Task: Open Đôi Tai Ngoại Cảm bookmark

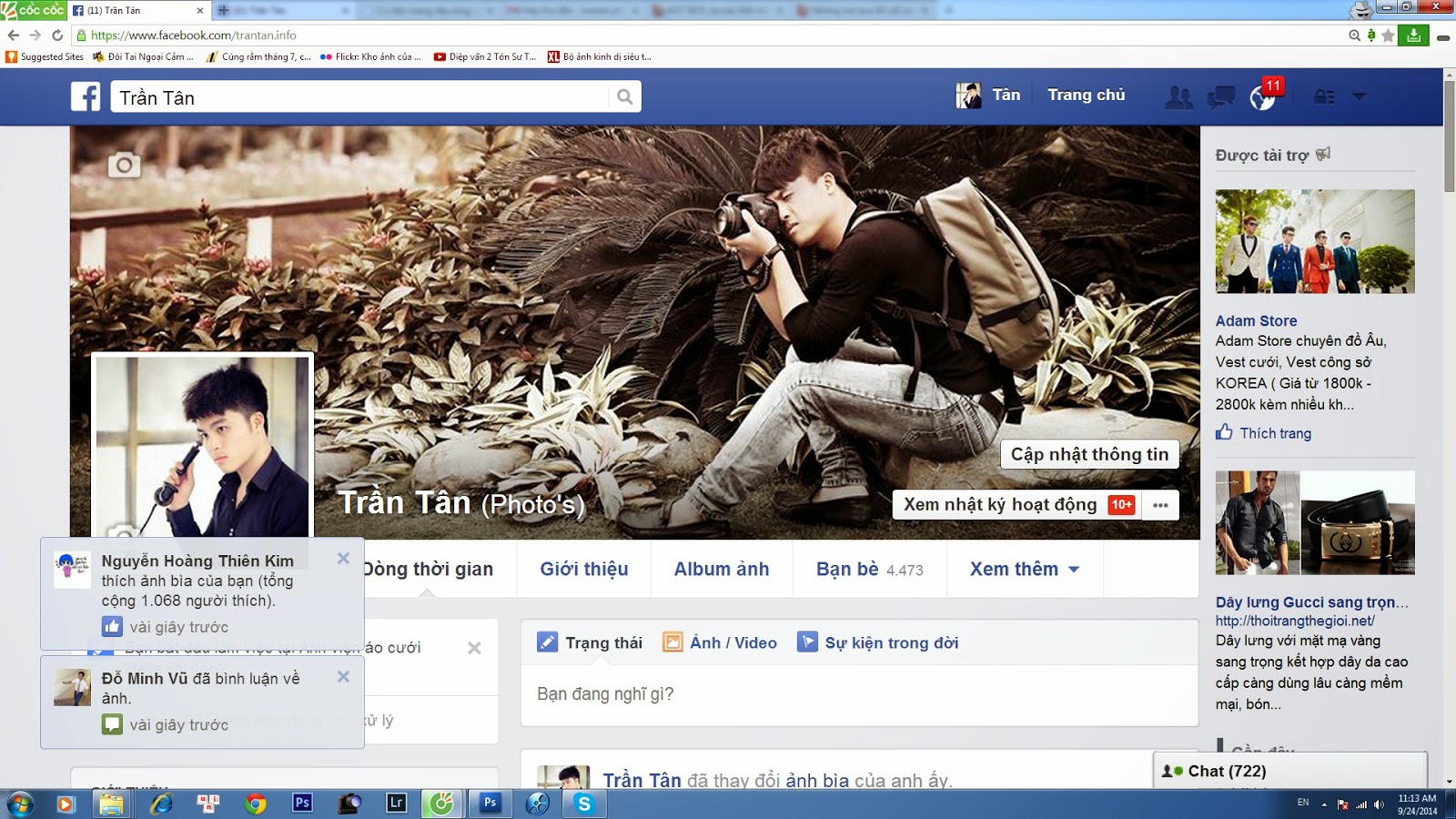Action: point(143,56)
